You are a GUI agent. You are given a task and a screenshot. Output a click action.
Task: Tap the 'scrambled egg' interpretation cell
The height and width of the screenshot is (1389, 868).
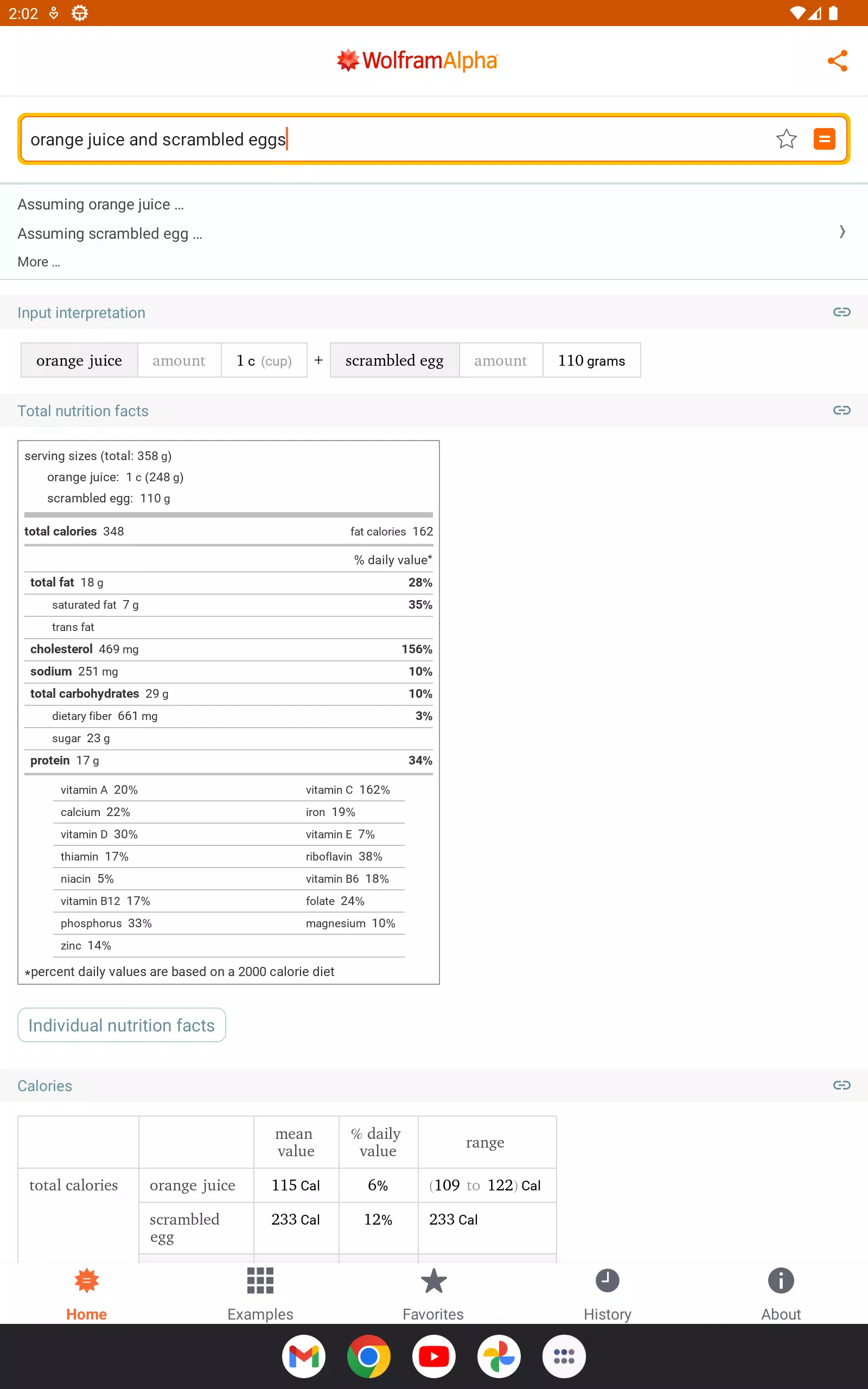click(x=394, y=360)
